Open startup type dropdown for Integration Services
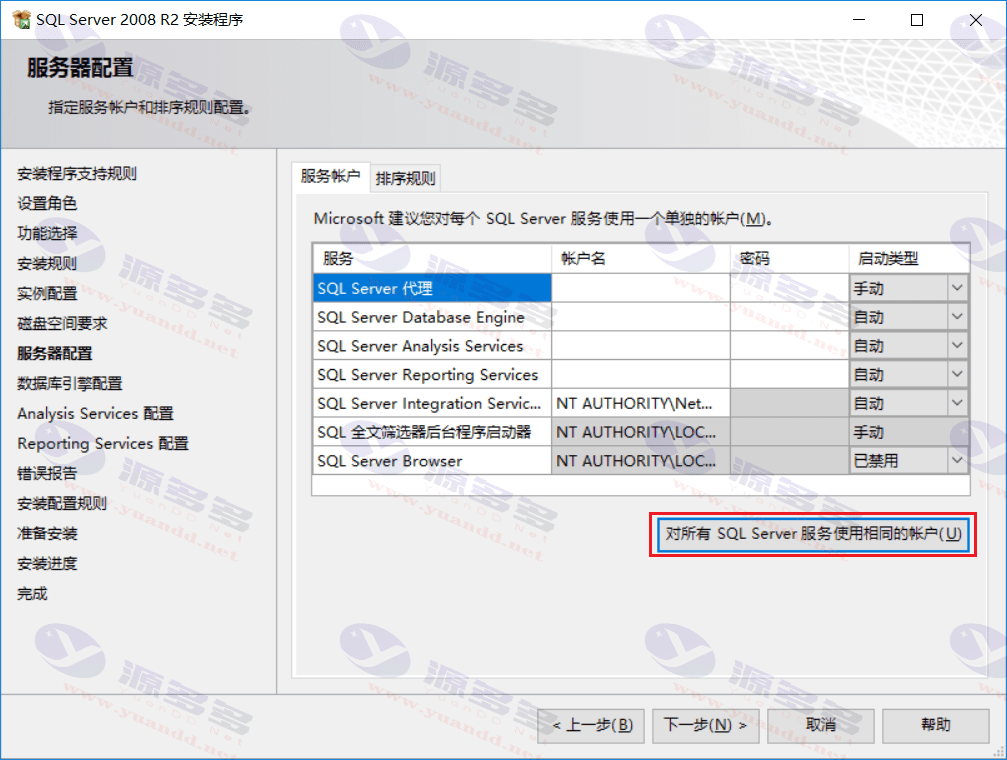 tap(957, 403)
